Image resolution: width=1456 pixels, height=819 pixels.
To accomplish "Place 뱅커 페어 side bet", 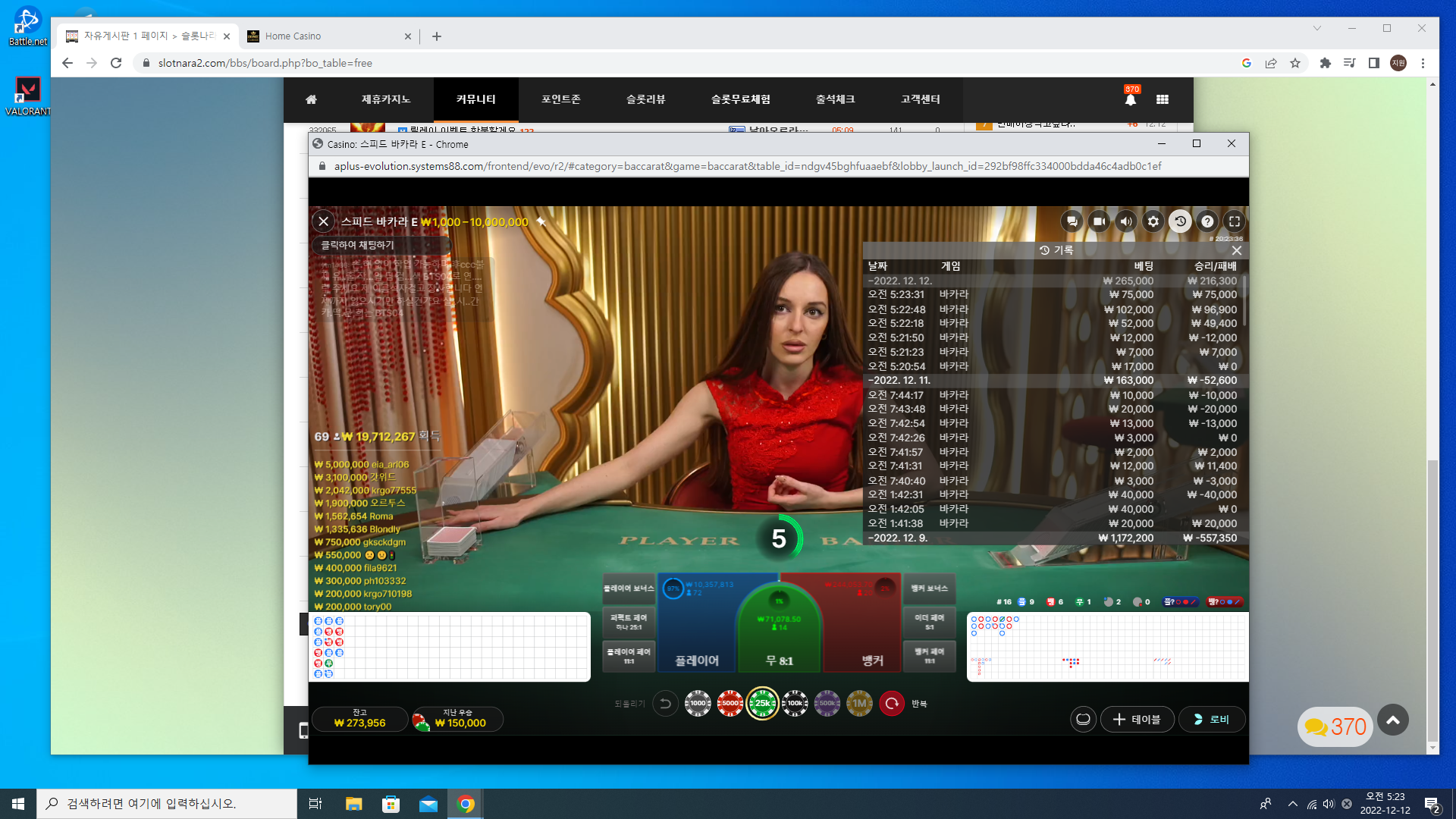I will (x=930, y=656).
